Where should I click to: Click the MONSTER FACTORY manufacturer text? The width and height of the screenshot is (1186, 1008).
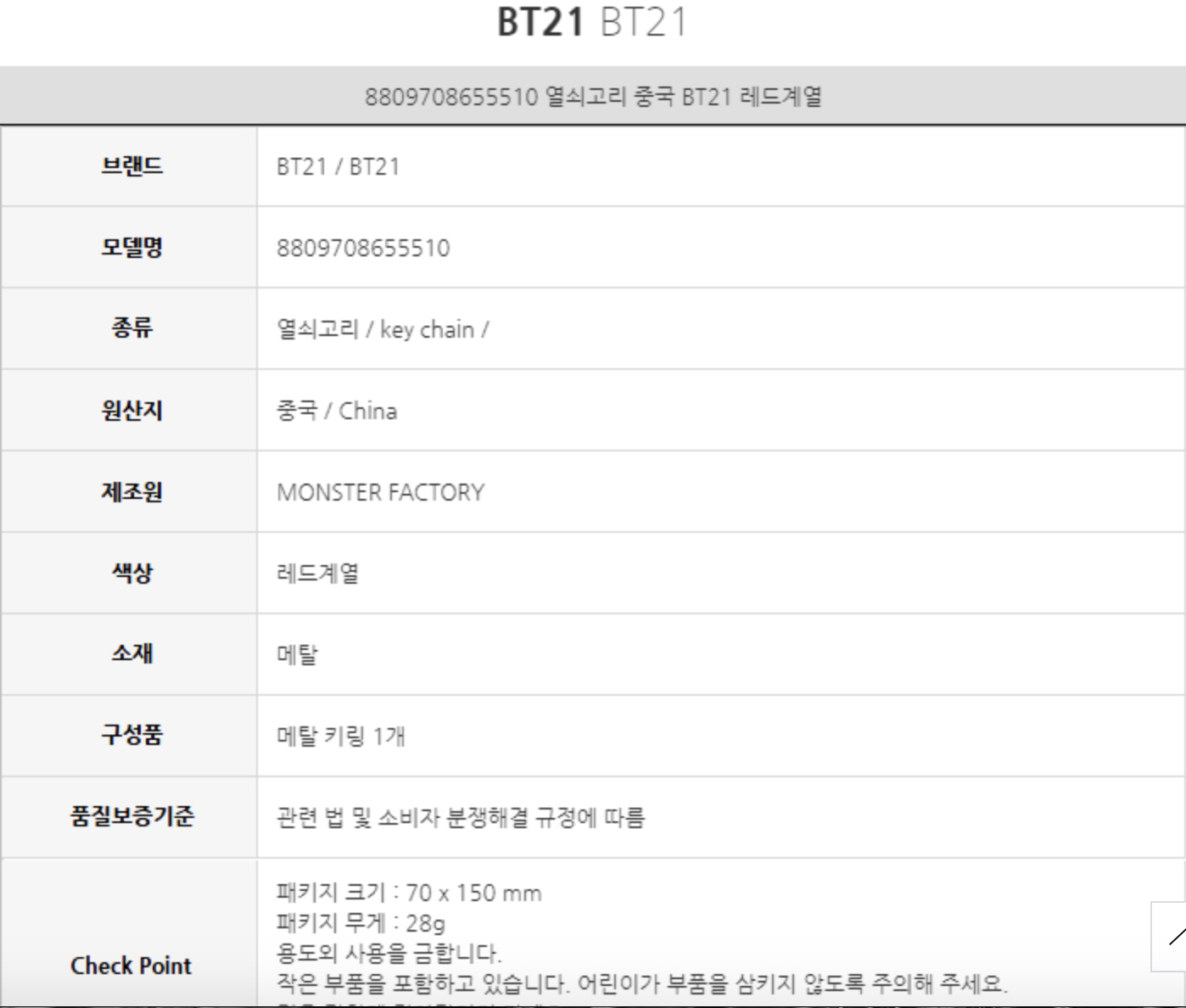click(381, 492)
